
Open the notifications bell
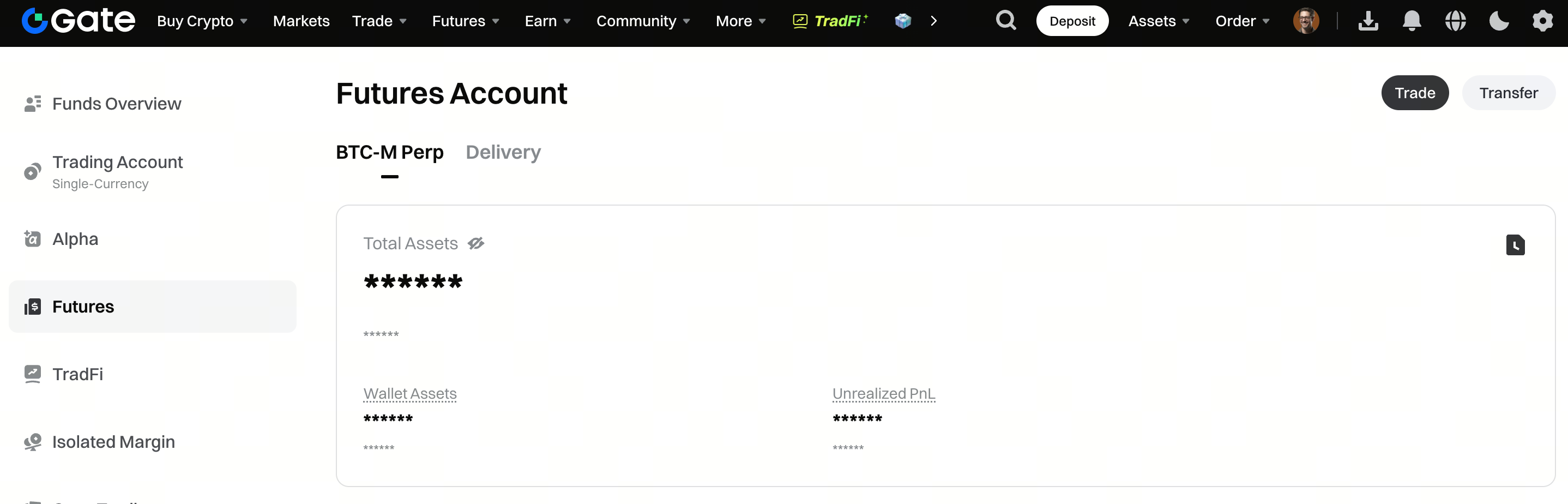[x=1412, y=21]
